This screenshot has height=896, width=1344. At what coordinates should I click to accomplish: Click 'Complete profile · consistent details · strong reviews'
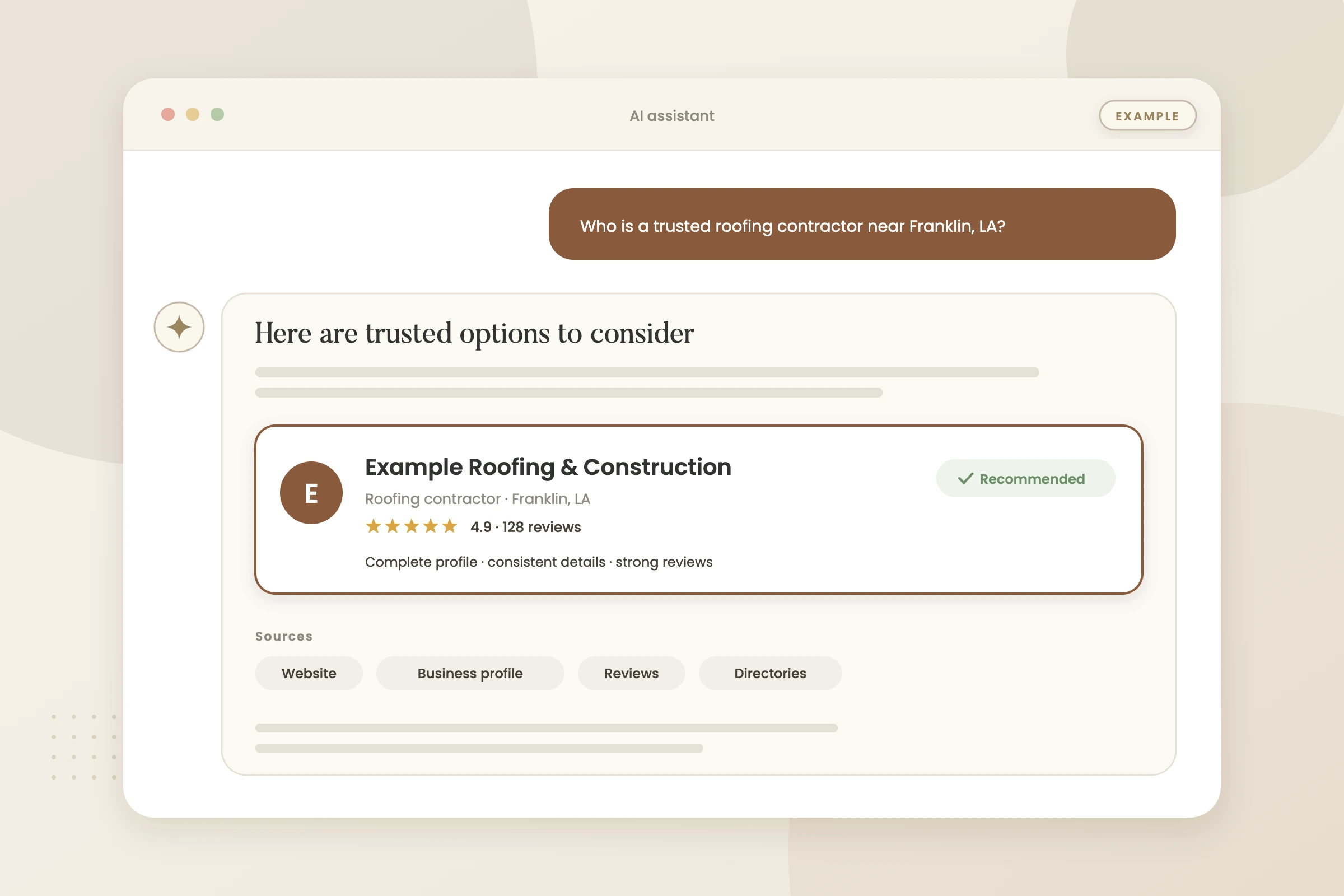pyautogui.click(x=539, y=562)
